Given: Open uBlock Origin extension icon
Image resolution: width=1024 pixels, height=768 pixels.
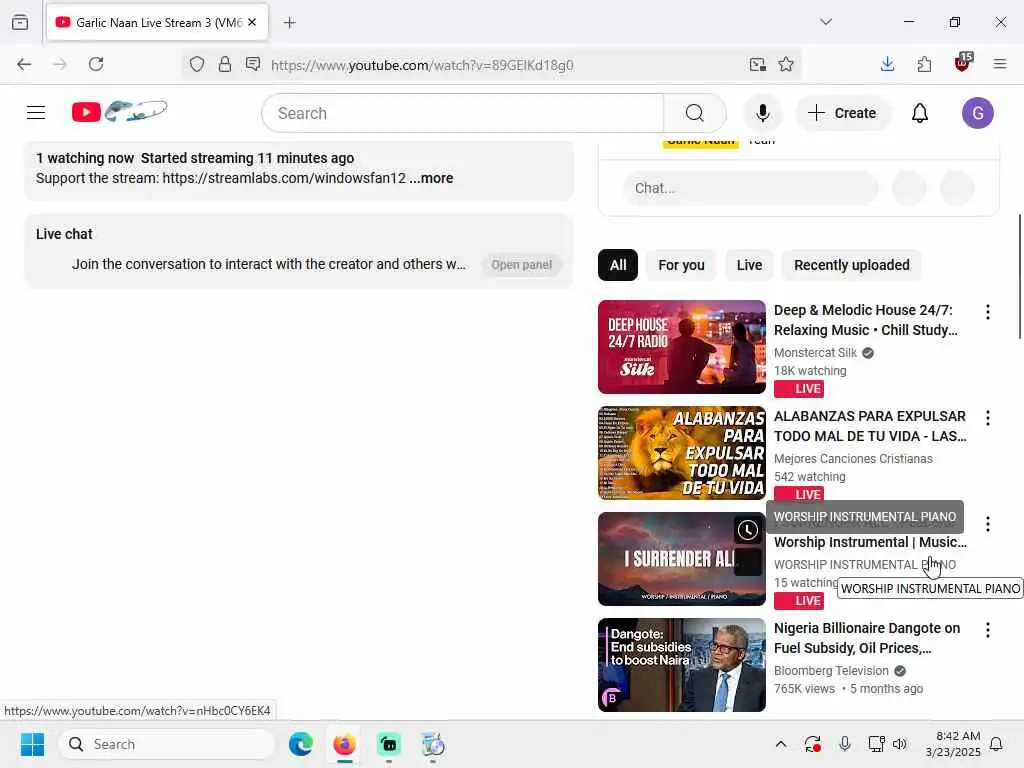Looking at the screenshot, I should 963,63.
